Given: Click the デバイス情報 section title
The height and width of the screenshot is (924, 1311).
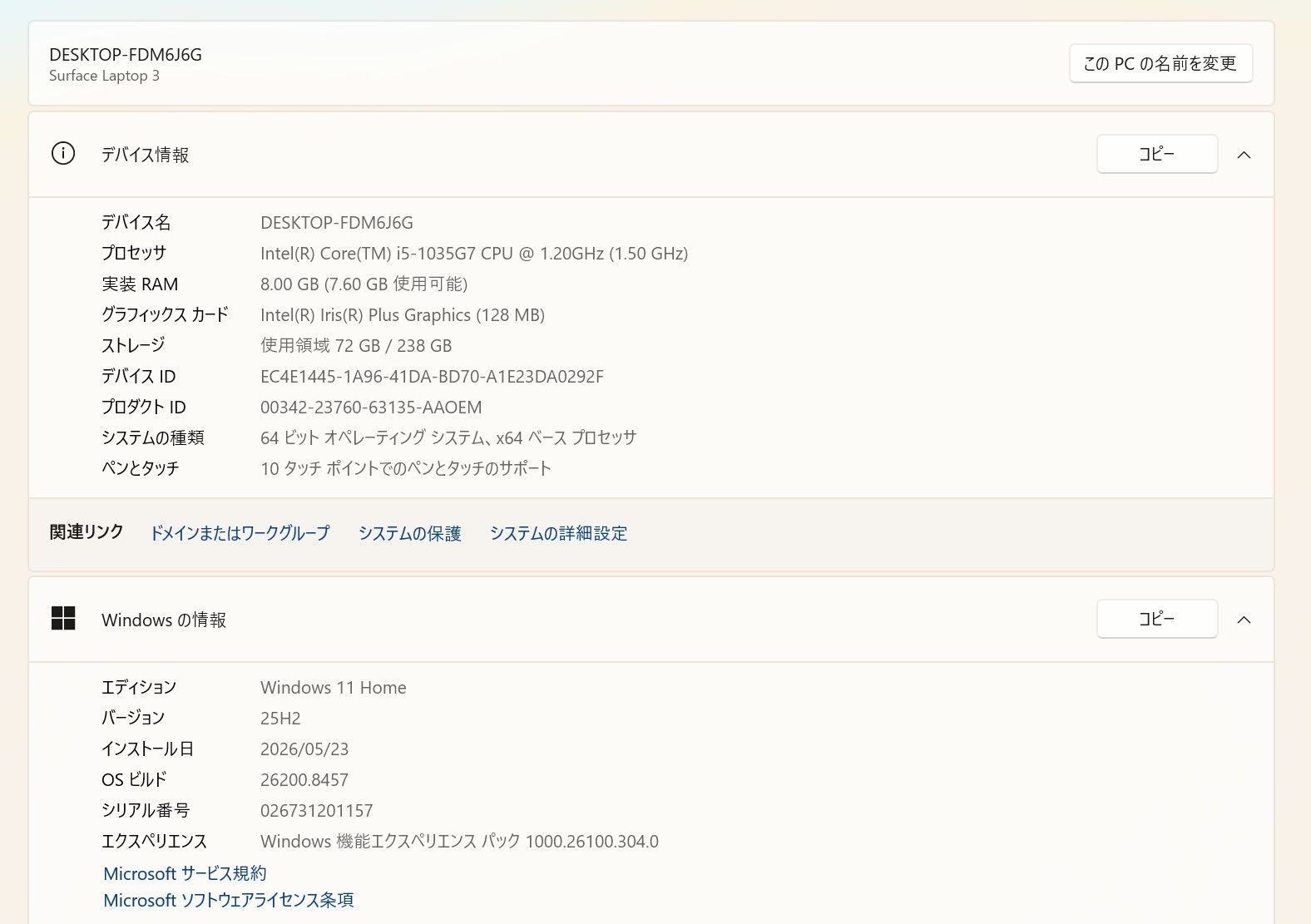Looking at the screenshot, I should coord(146,155).
